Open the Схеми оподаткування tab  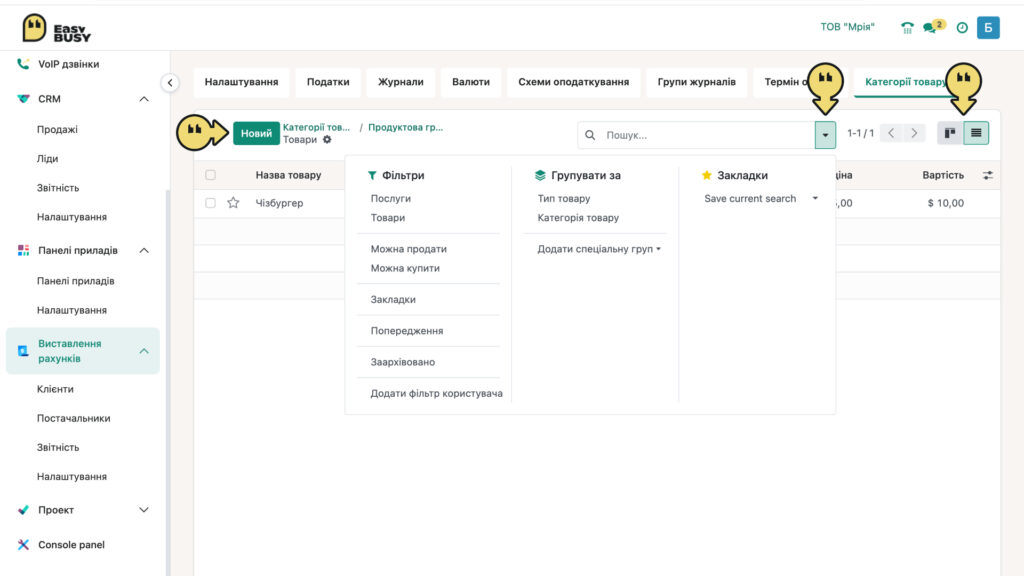[573, 82]
